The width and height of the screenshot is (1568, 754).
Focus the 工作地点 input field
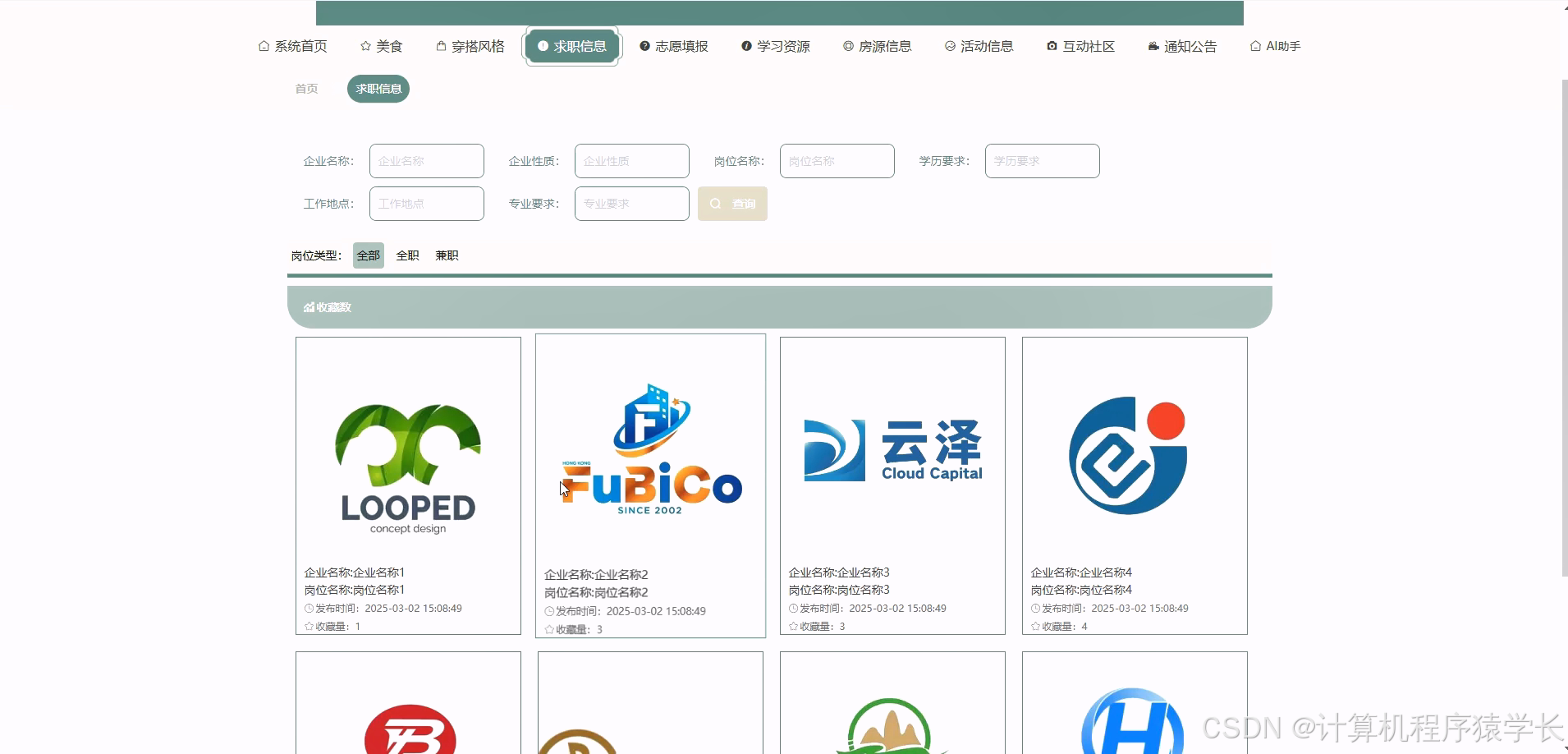click(x=427, y=204)
